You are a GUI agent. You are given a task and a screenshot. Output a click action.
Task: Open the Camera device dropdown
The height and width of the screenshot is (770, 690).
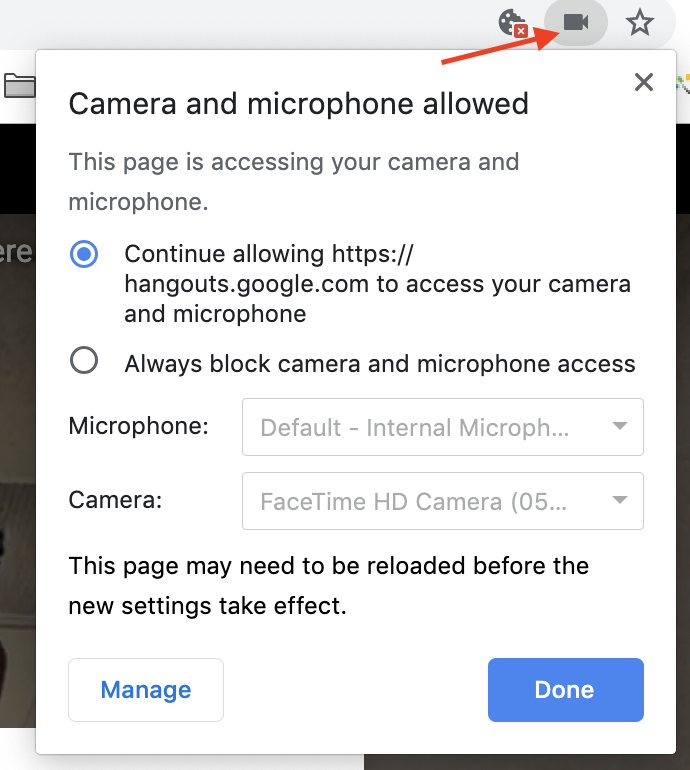click(x=442, y=501)
